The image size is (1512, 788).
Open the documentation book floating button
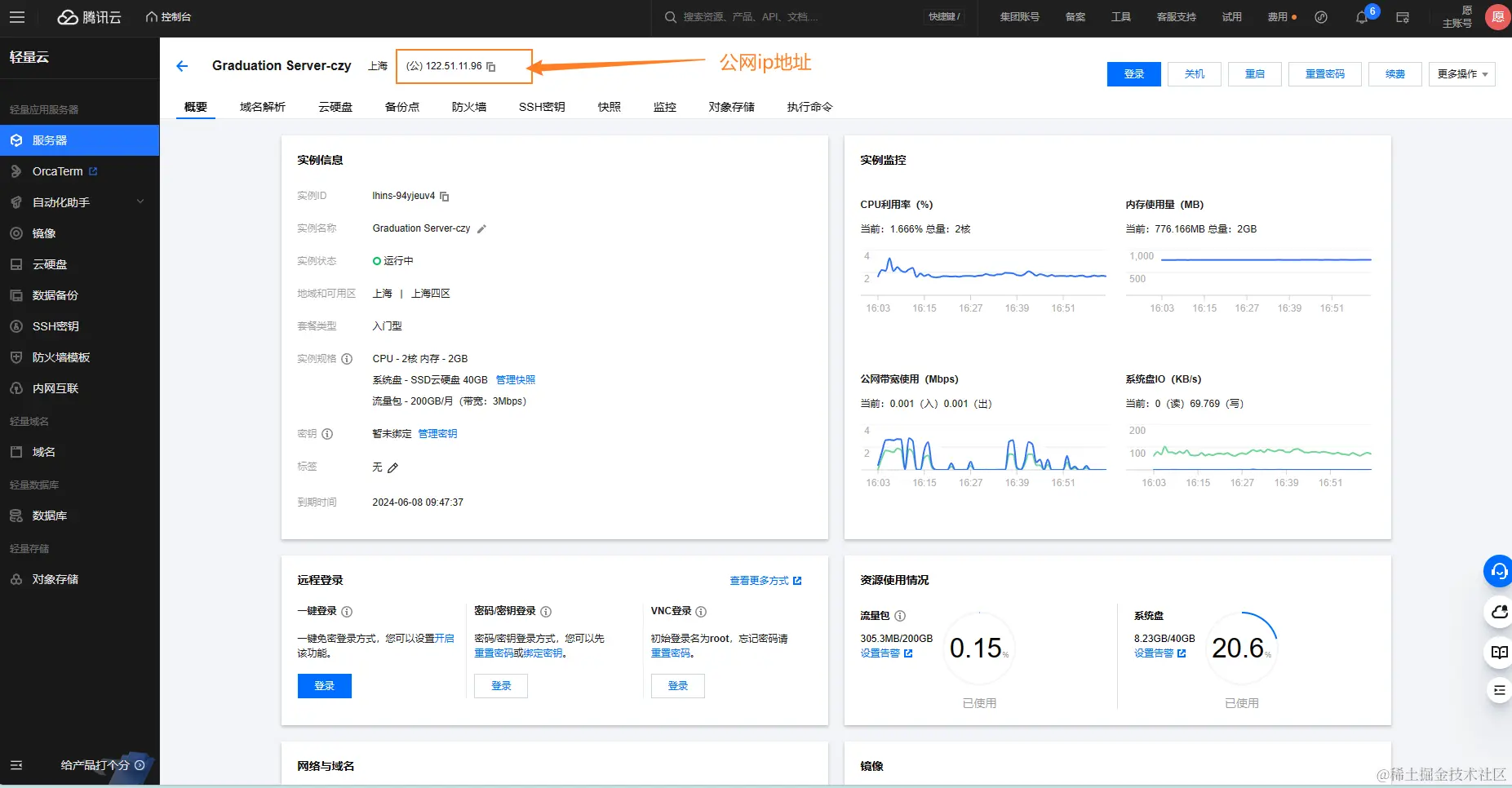(1499, 652)
